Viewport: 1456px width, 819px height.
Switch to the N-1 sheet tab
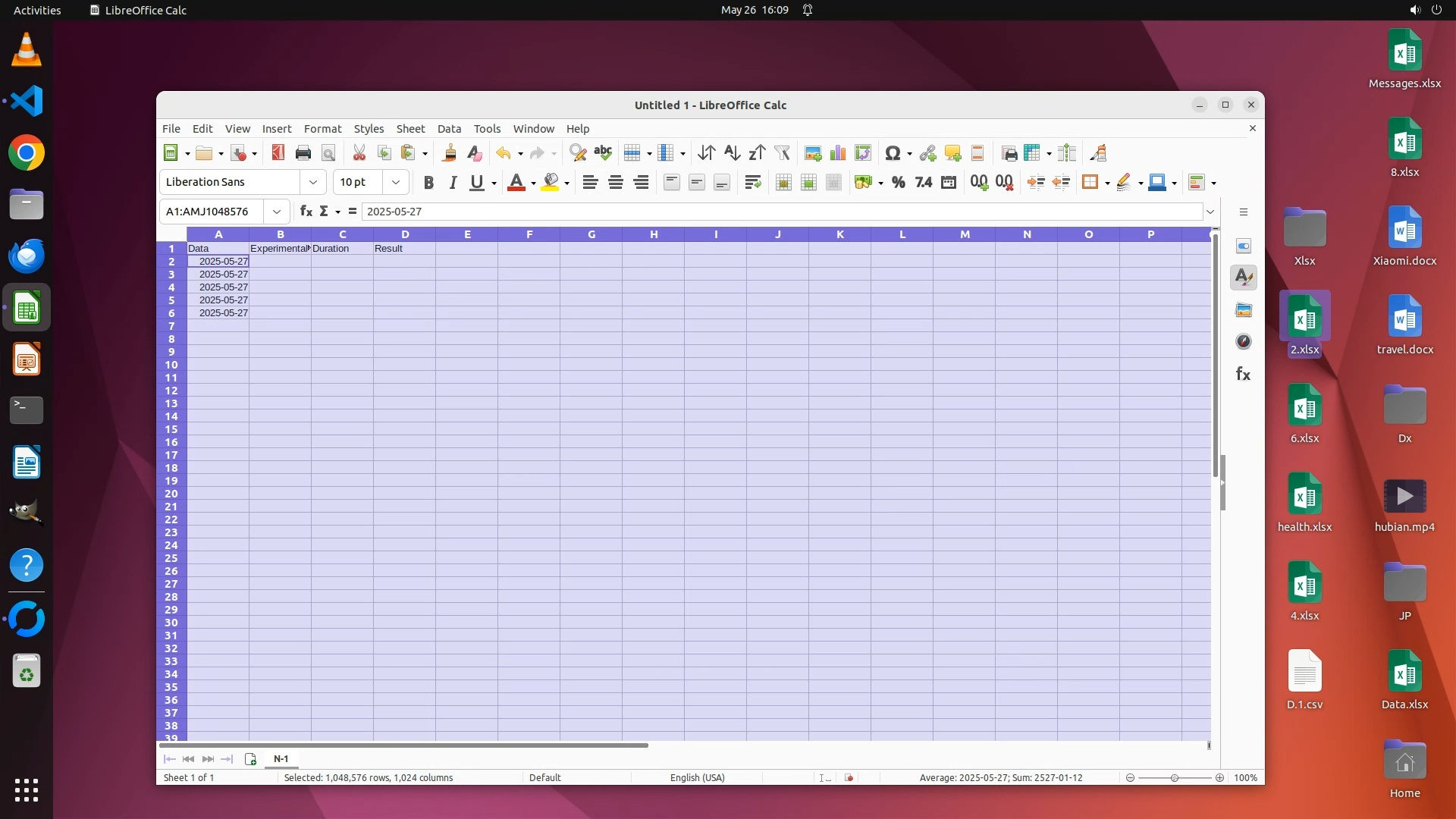point(281,759)
